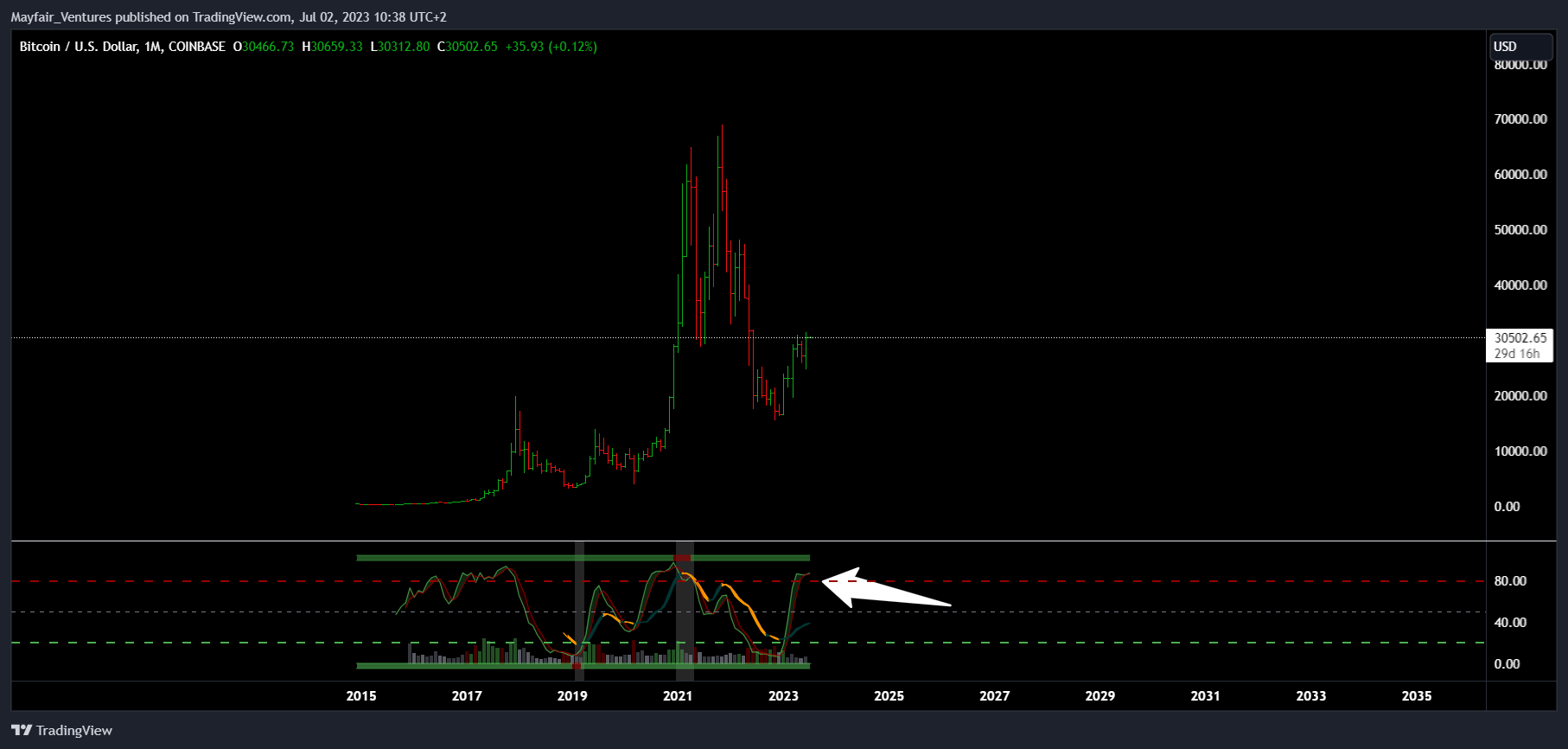This screenshot has width=1568, height=749.
Task: Click the 2035 time axis label
Action: tap(1416, 696)
